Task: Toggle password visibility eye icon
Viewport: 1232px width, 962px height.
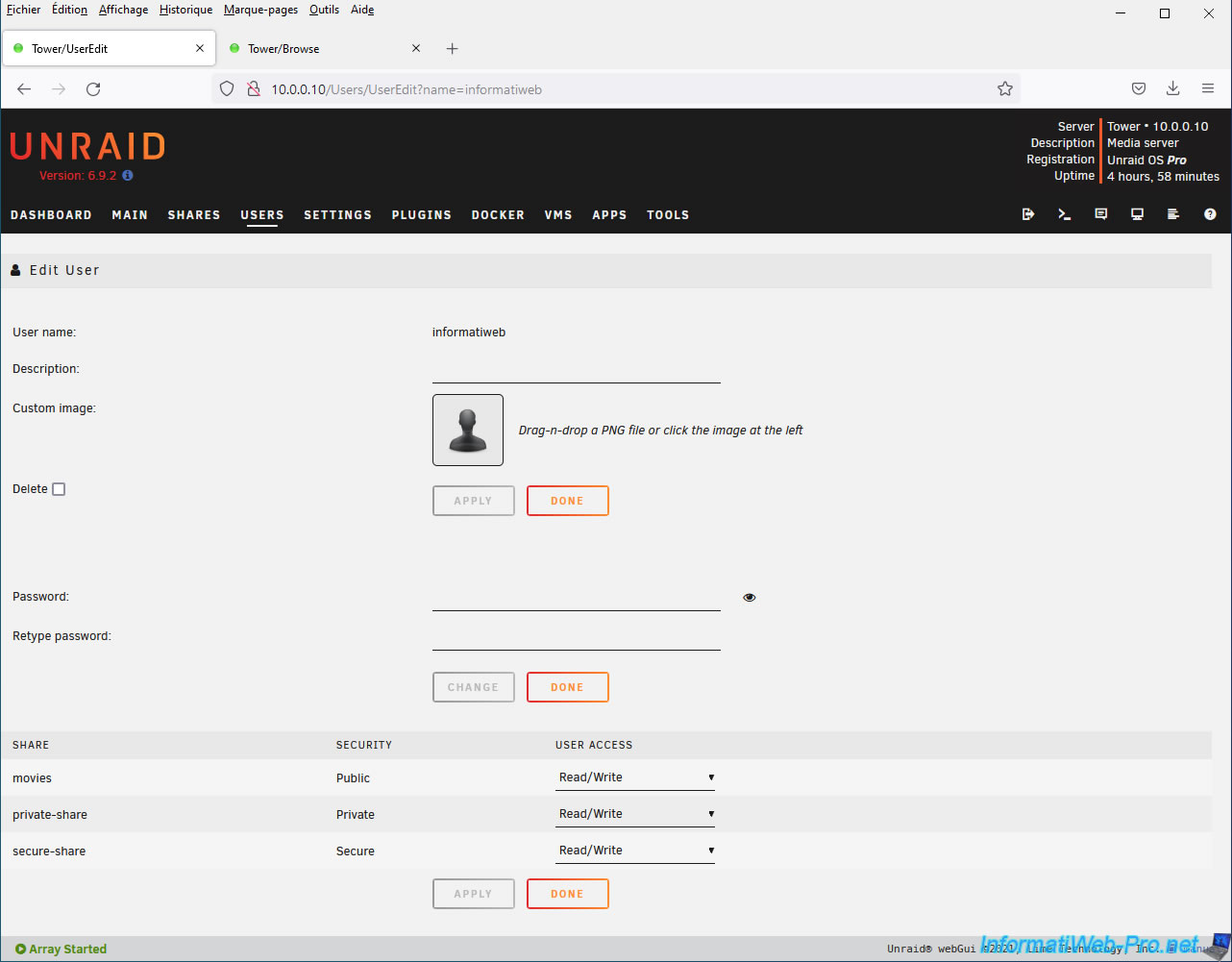Action: tap(750, 598)
